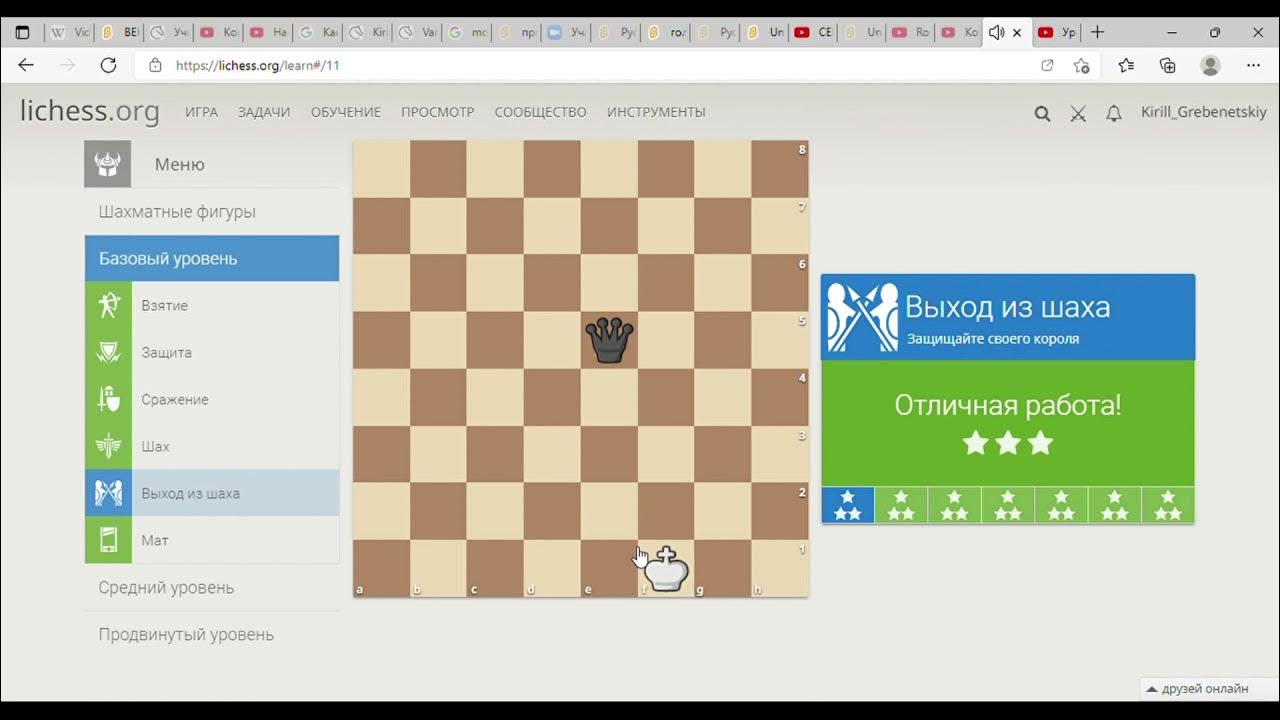Open a new browser tab
Image resolution: width=1280 pixels, height=720 pixels.
click(x=1097, y=32)
